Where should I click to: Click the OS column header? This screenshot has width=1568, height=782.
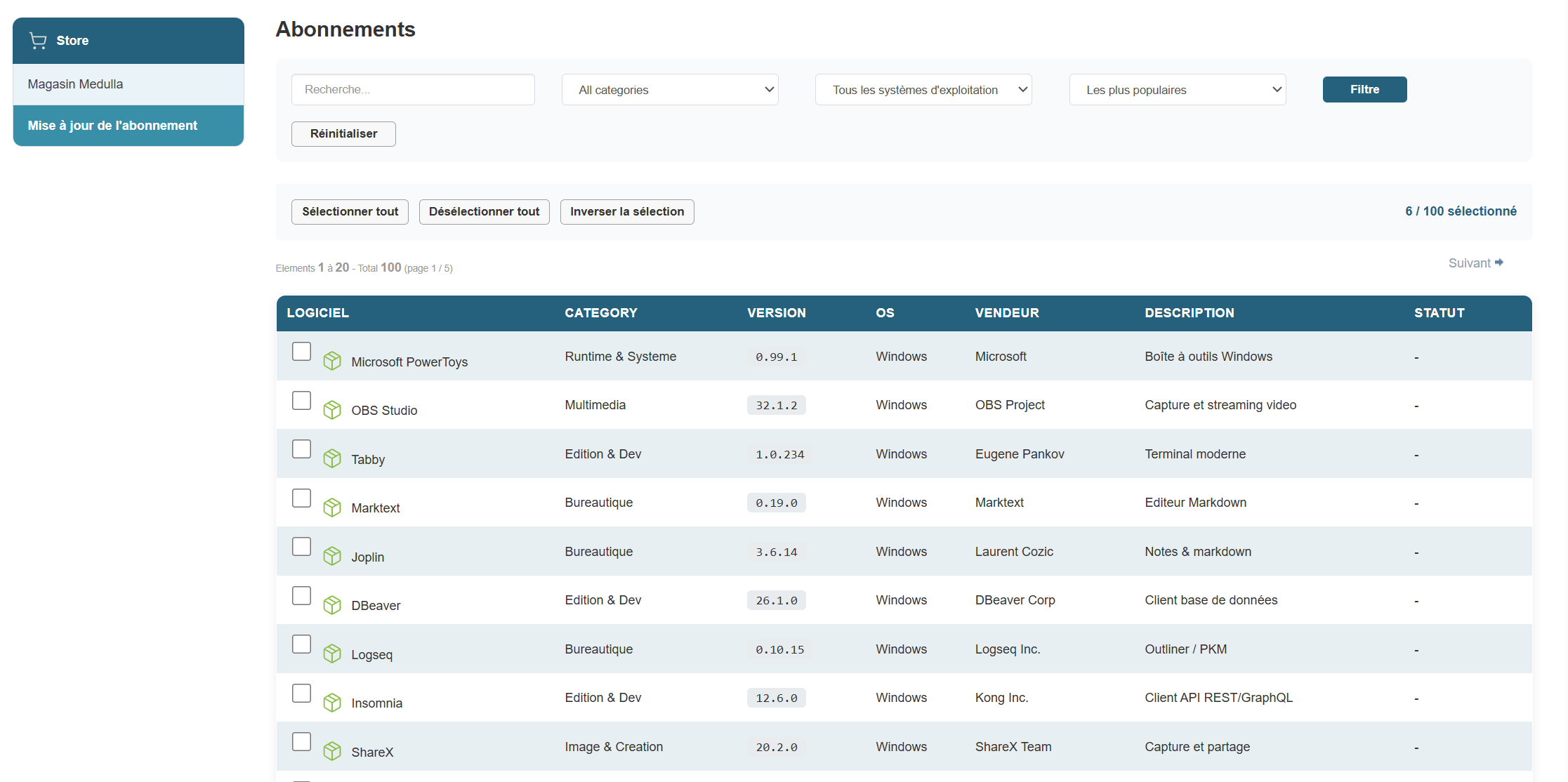(885, 313)
